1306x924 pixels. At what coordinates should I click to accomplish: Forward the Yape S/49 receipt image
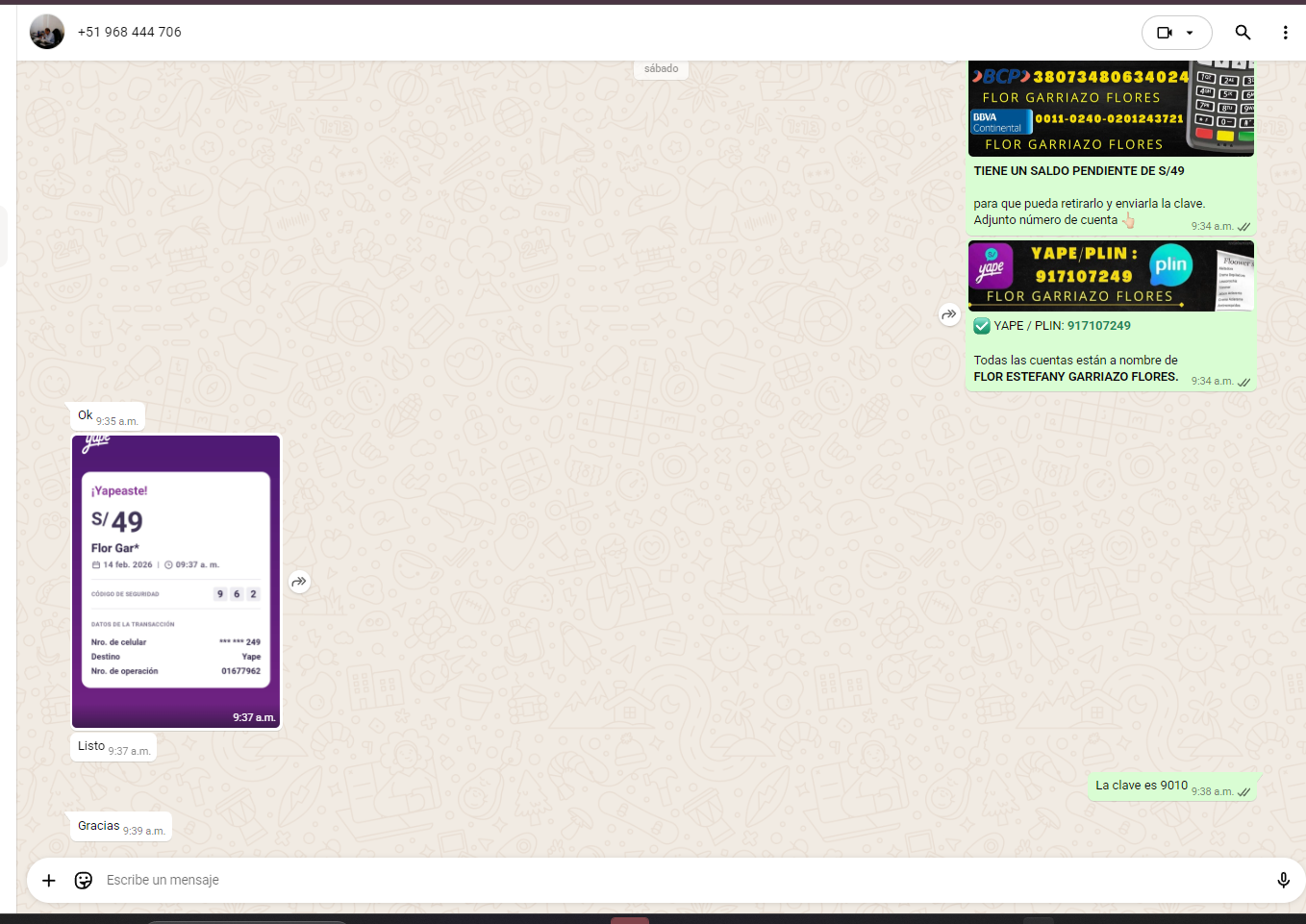[300, 582]
